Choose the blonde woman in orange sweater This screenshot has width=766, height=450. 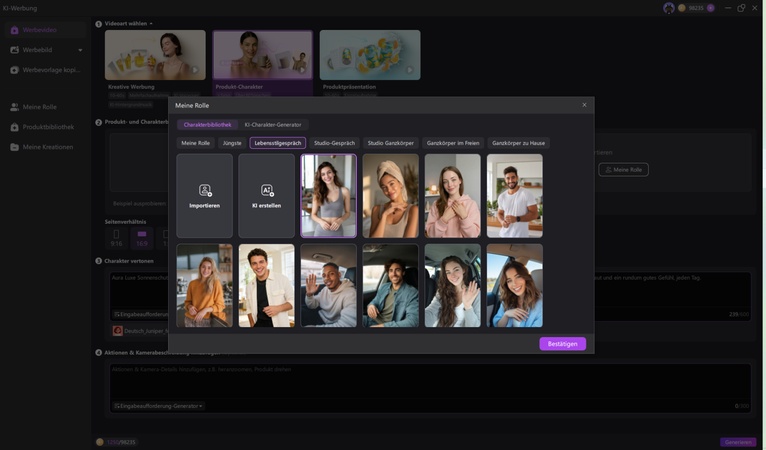pyautogui.click(x=204, y=285)
